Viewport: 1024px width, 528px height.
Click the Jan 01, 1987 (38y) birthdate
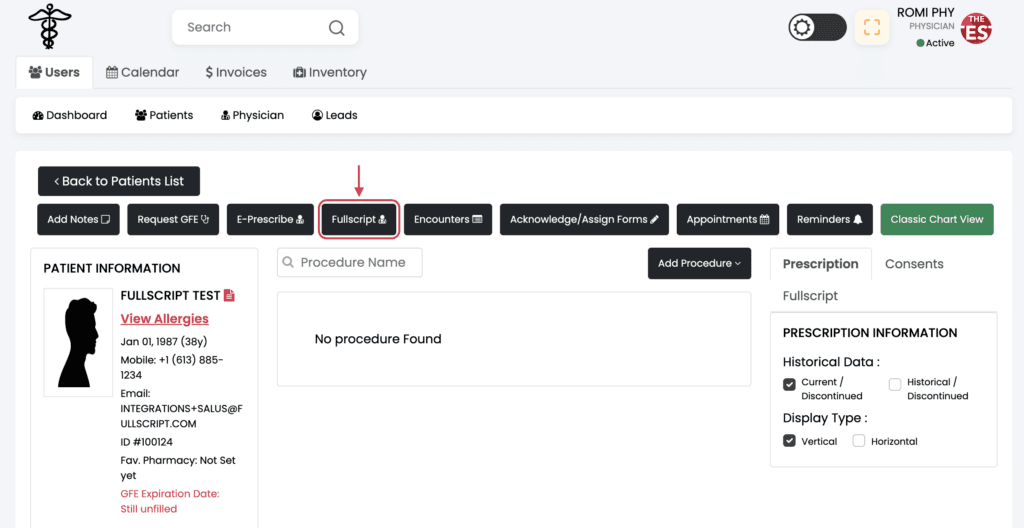164,341
